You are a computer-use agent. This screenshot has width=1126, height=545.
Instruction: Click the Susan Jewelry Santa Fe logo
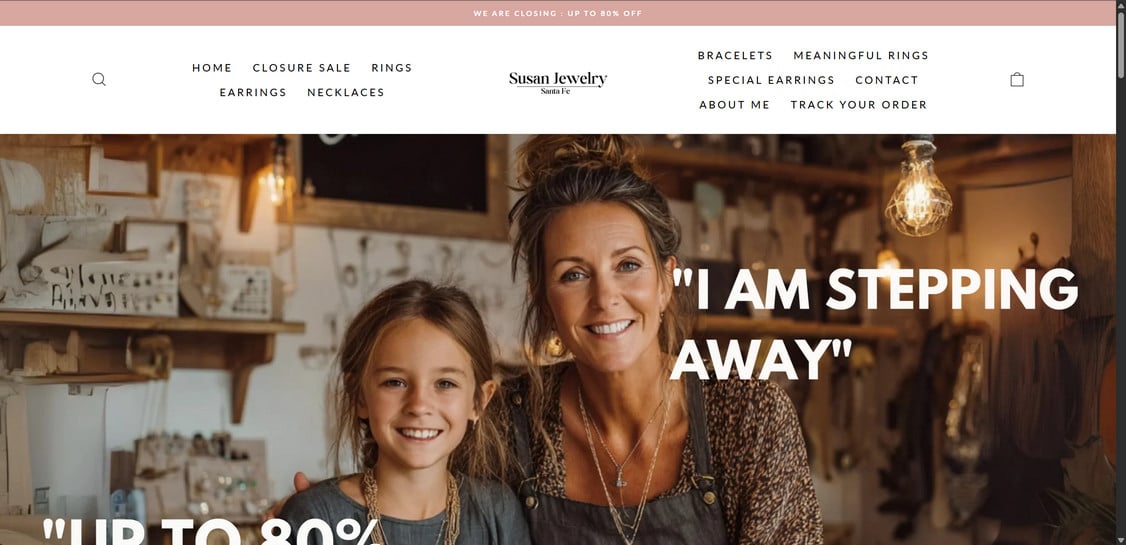coord(558,82)
